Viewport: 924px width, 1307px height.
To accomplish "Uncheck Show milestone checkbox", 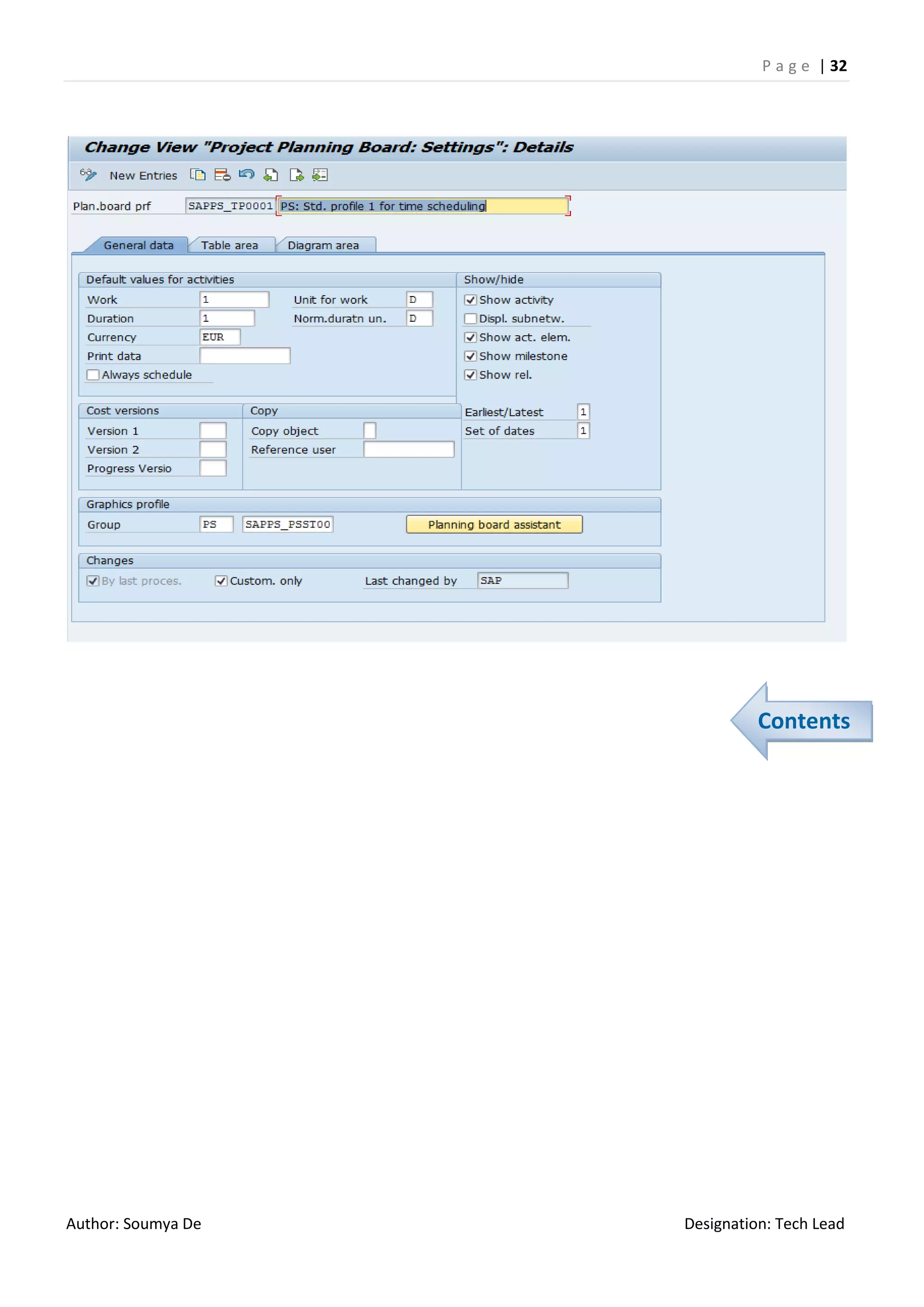I will pos(471,357).
